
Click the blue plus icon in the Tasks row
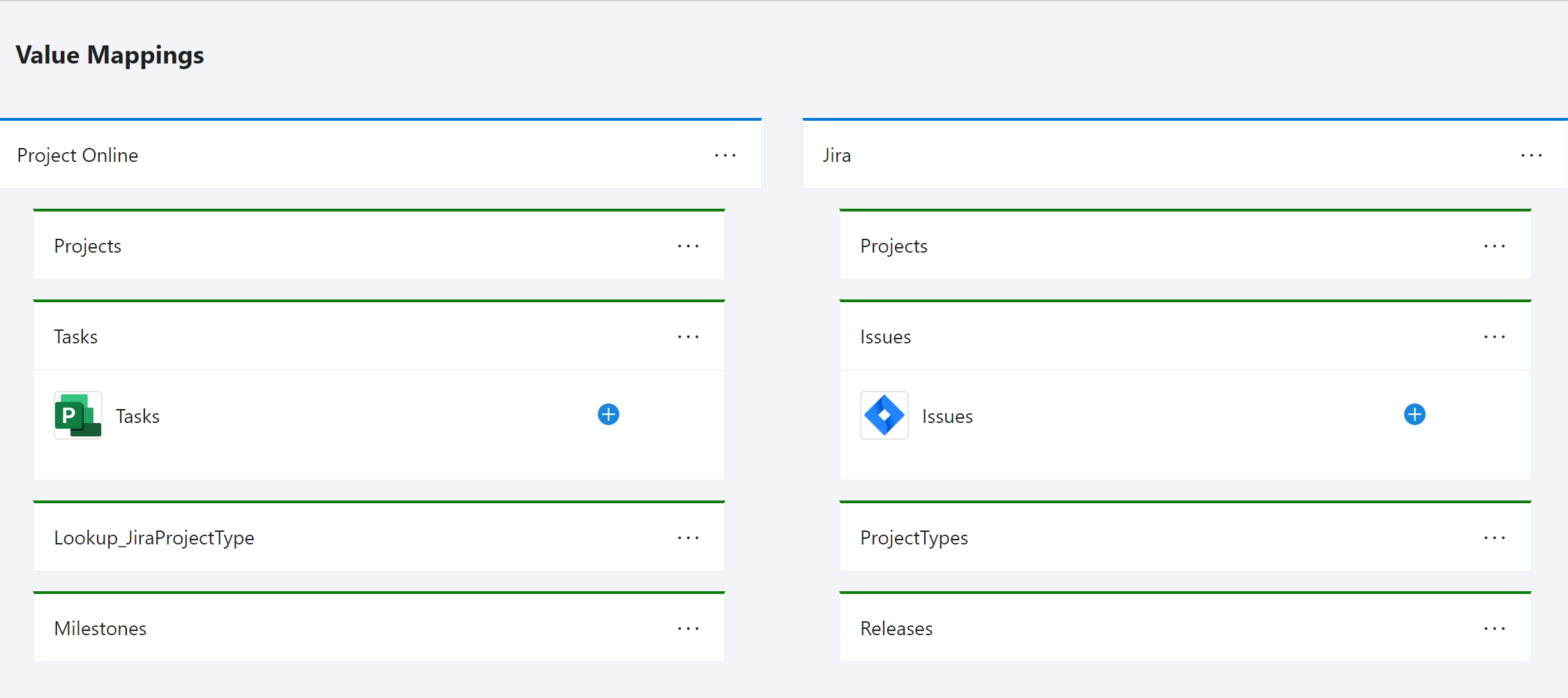click(x=608, y=414)
